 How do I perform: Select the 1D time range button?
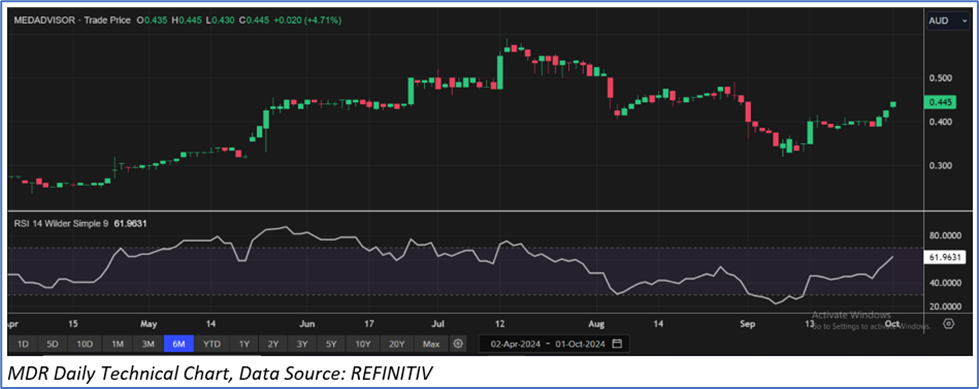tap(22, 343)
